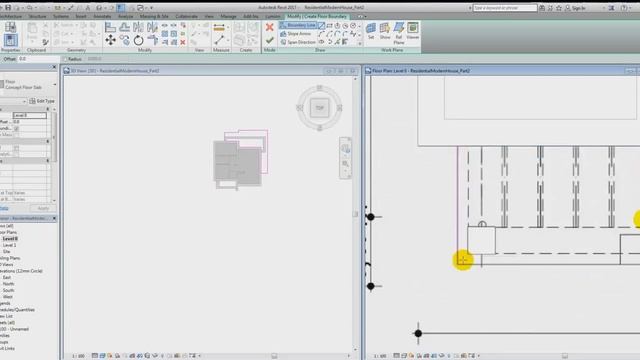Select the Copy tool
The image size is (640, 360).
[124, 40]
